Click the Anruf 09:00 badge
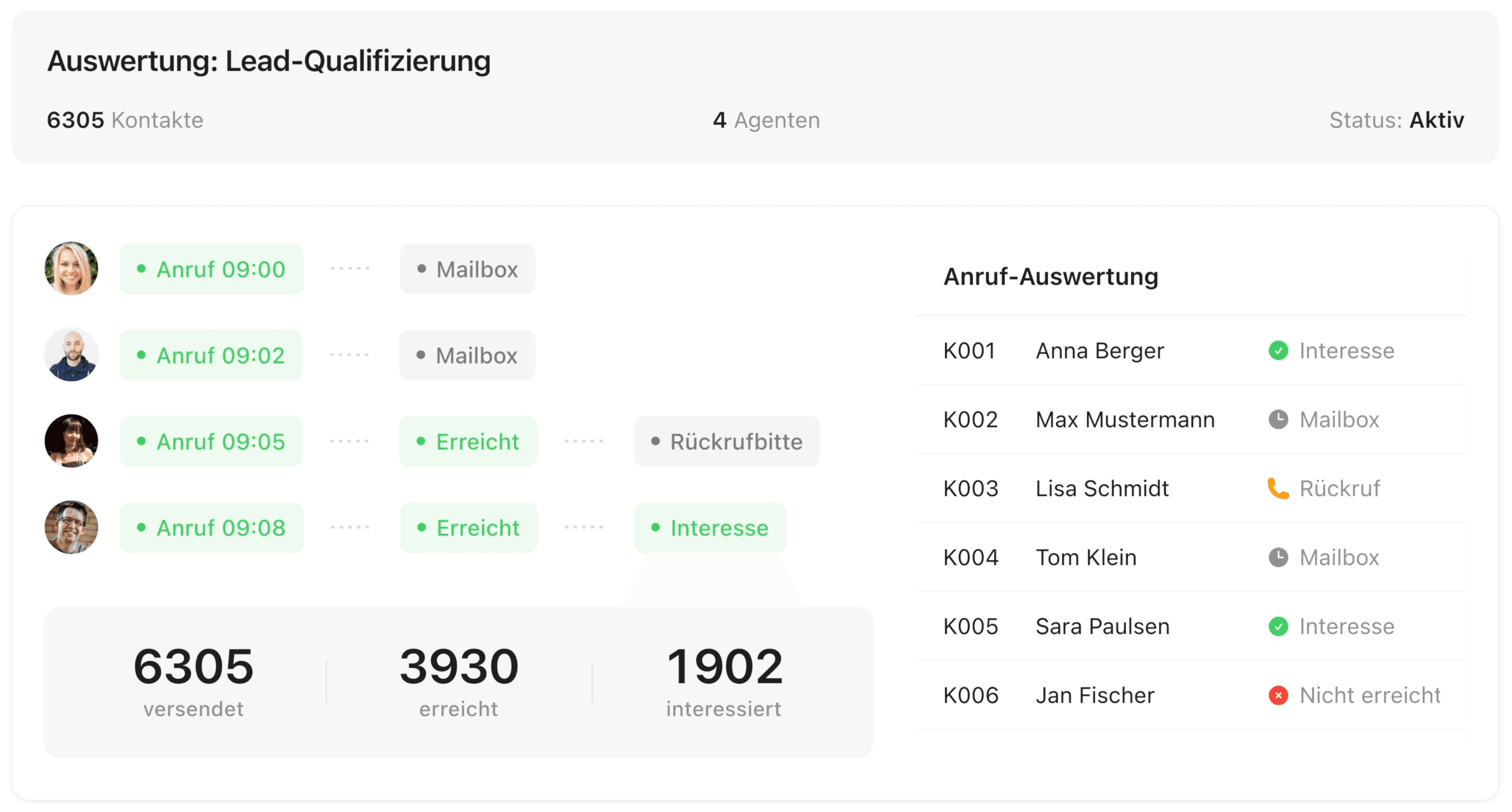Screen dimensions: 1512x812 coord(211,269)
